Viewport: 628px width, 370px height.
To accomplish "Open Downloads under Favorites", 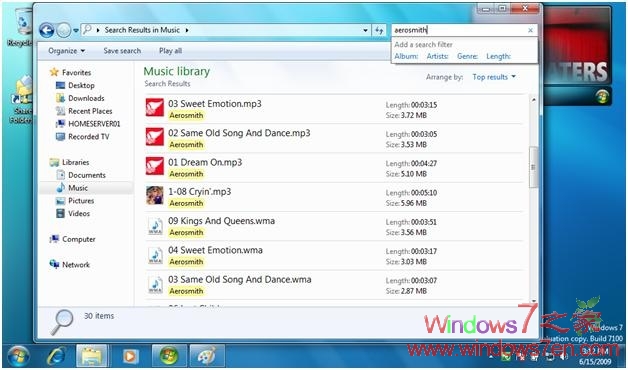I will click(80, 98).
